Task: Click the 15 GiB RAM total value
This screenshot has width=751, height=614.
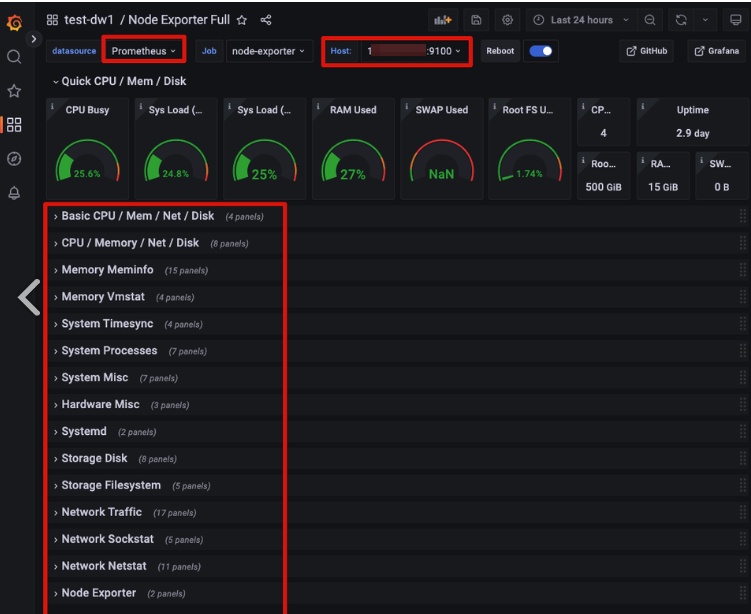Action: click(663, 187)
